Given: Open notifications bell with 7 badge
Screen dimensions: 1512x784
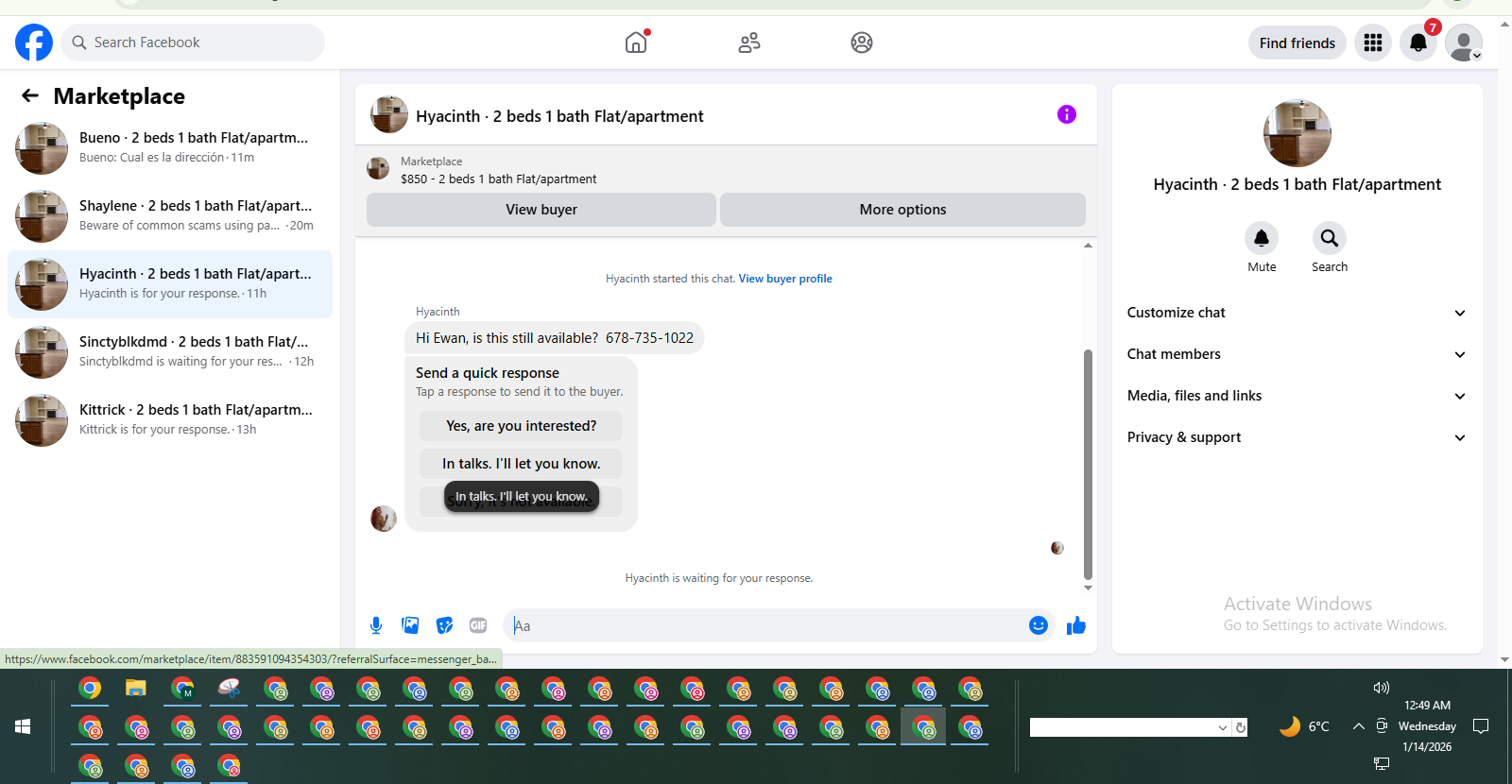Looking at the screenshot, I should (1418, 43).
